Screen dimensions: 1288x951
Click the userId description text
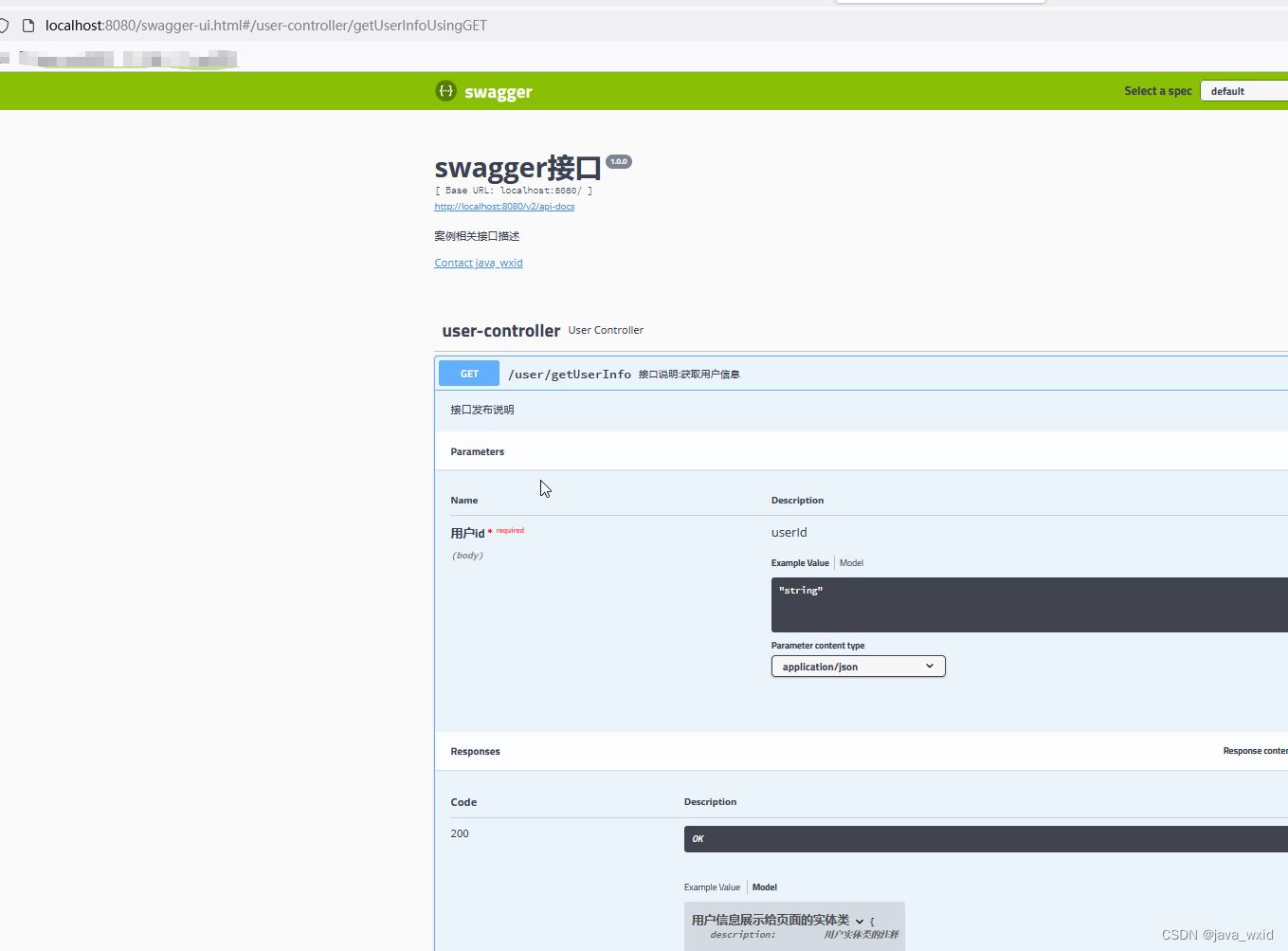pos(789,532)
